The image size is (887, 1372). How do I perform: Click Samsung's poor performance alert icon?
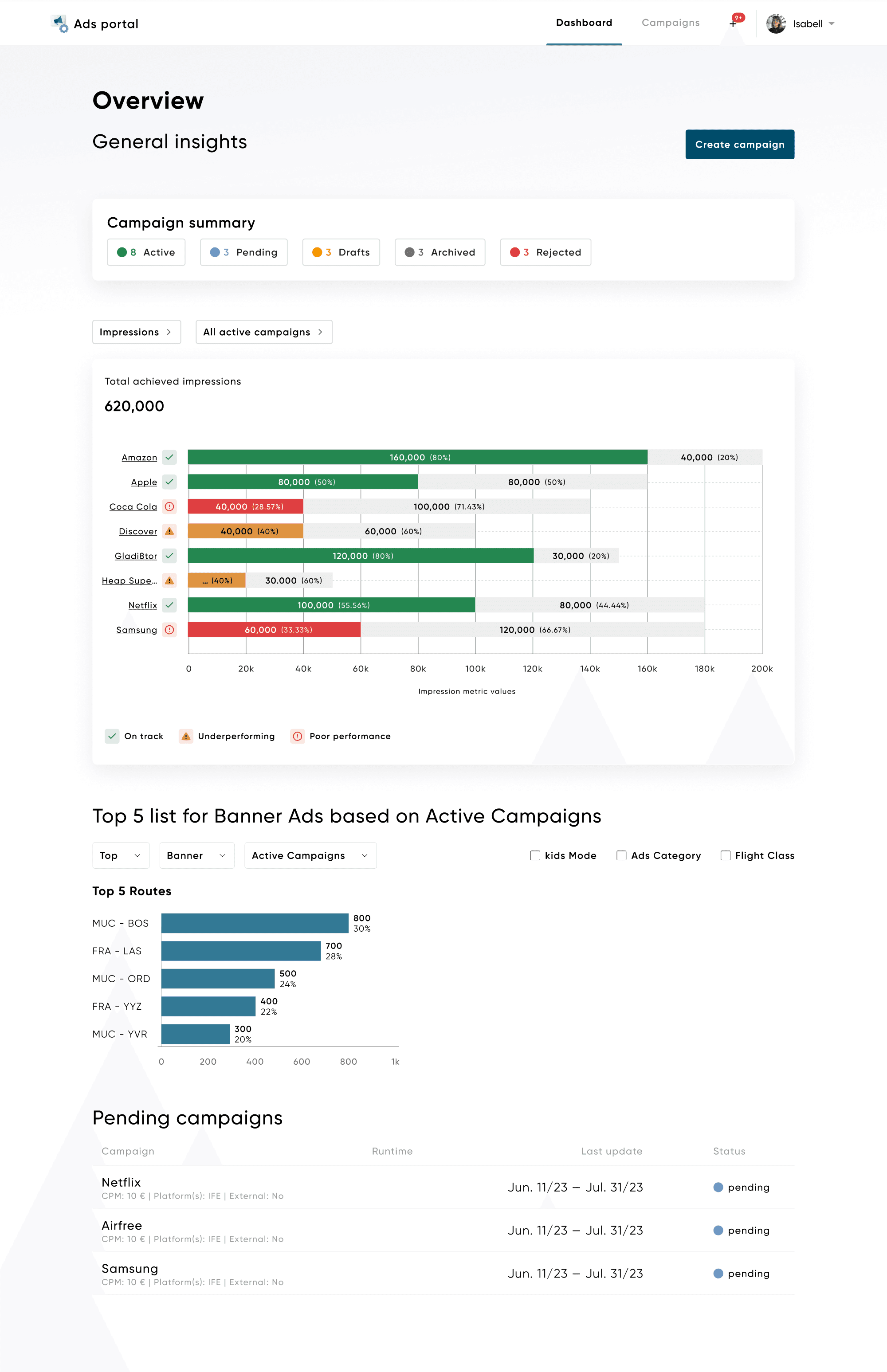[169, 630]
